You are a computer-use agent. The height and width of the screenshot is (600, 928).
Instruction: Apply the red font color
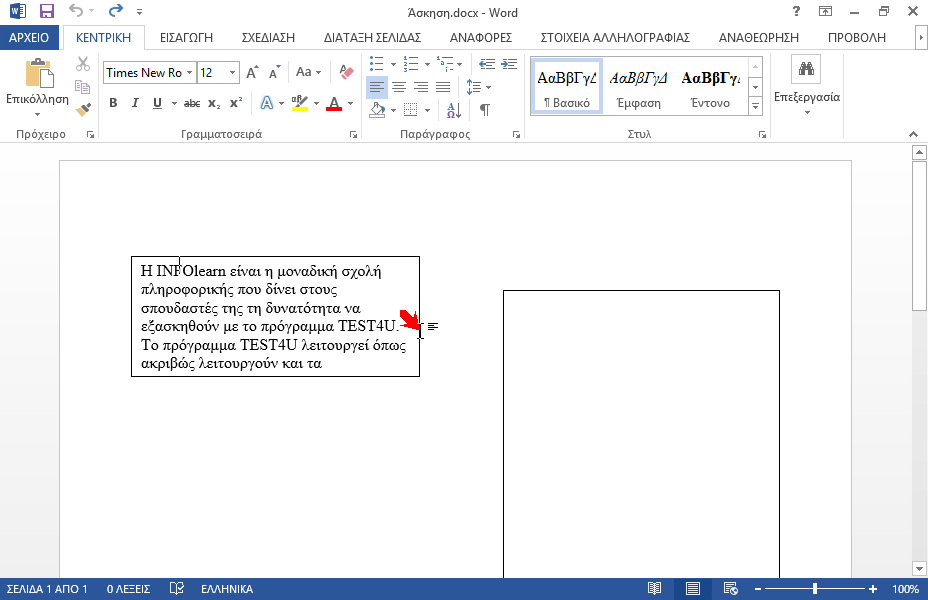click(334, 104)
